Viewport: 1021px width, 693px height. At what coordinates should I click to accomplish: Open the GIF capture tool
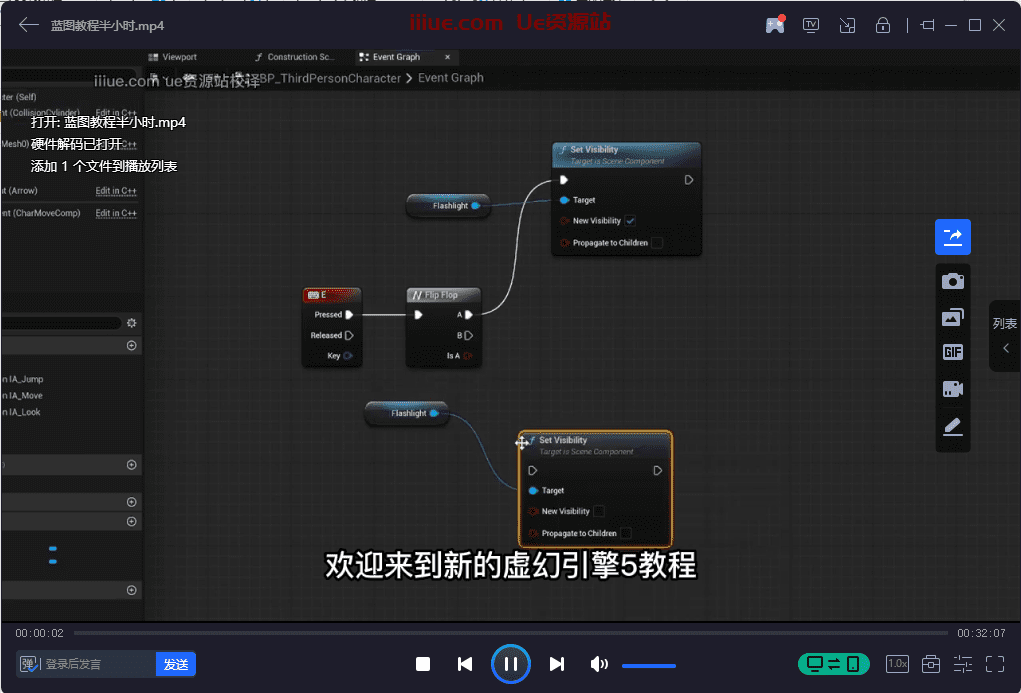tap(952, 353)
